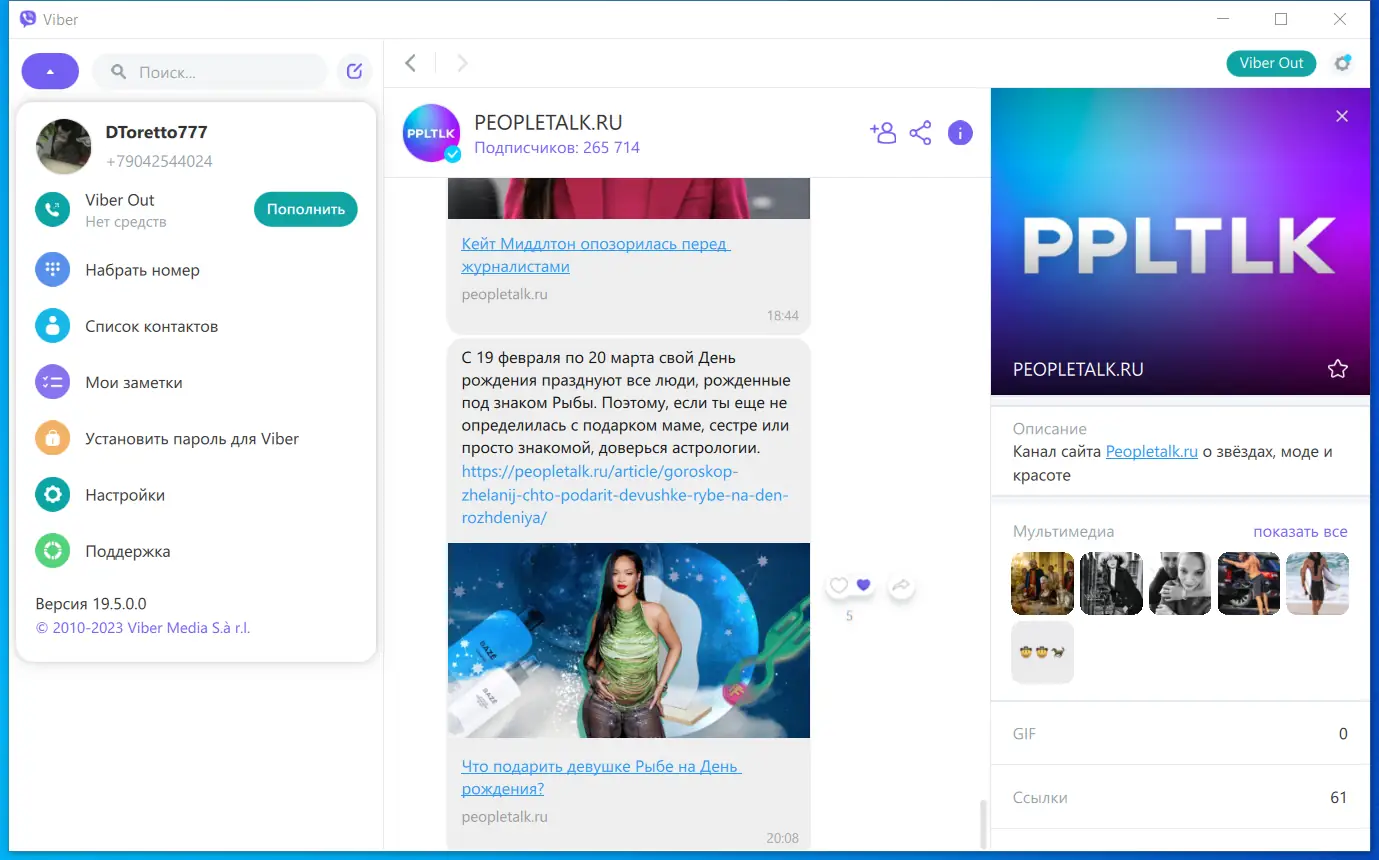Toggle the purple heart reaction on the post
The width and height of the screenshot is (1379, 860).
862,584
